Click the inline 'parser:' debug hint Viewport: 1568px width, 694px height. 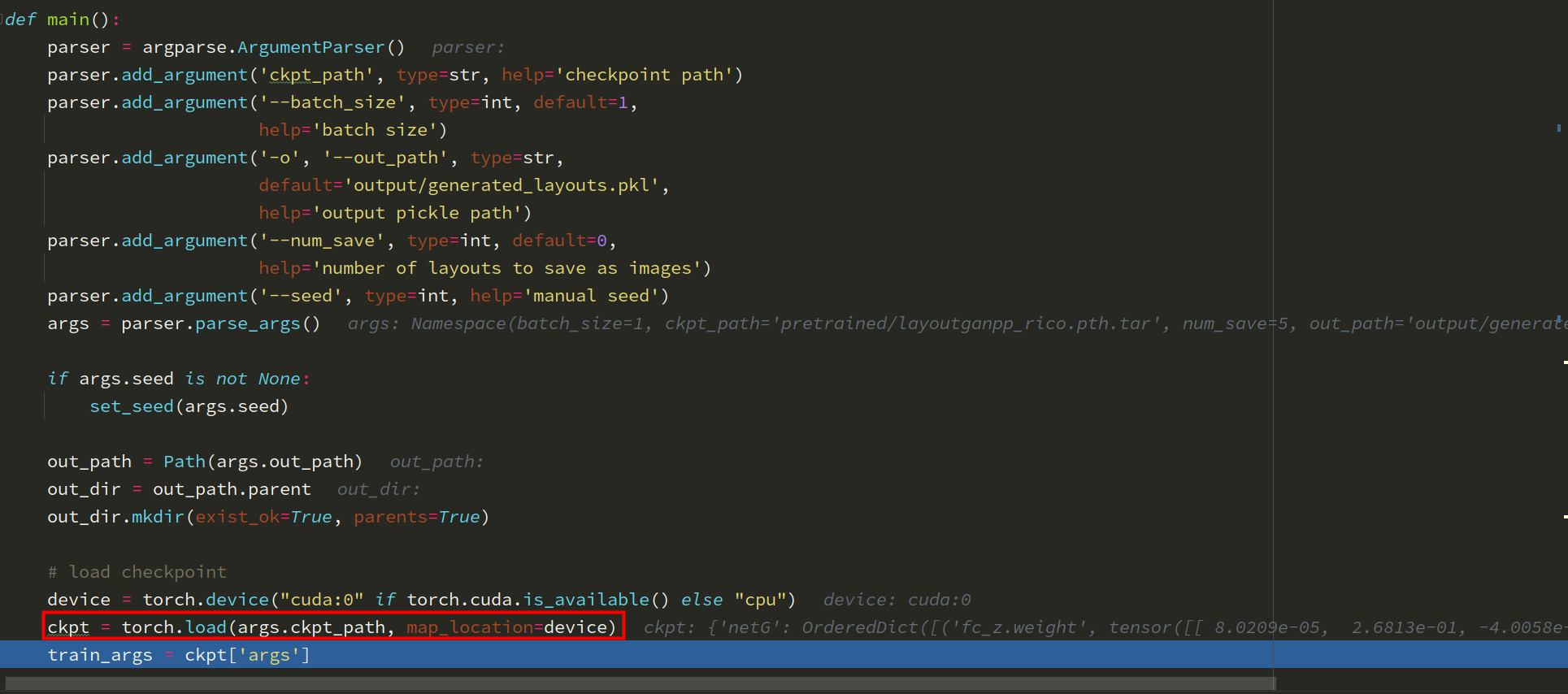(468, 47)
